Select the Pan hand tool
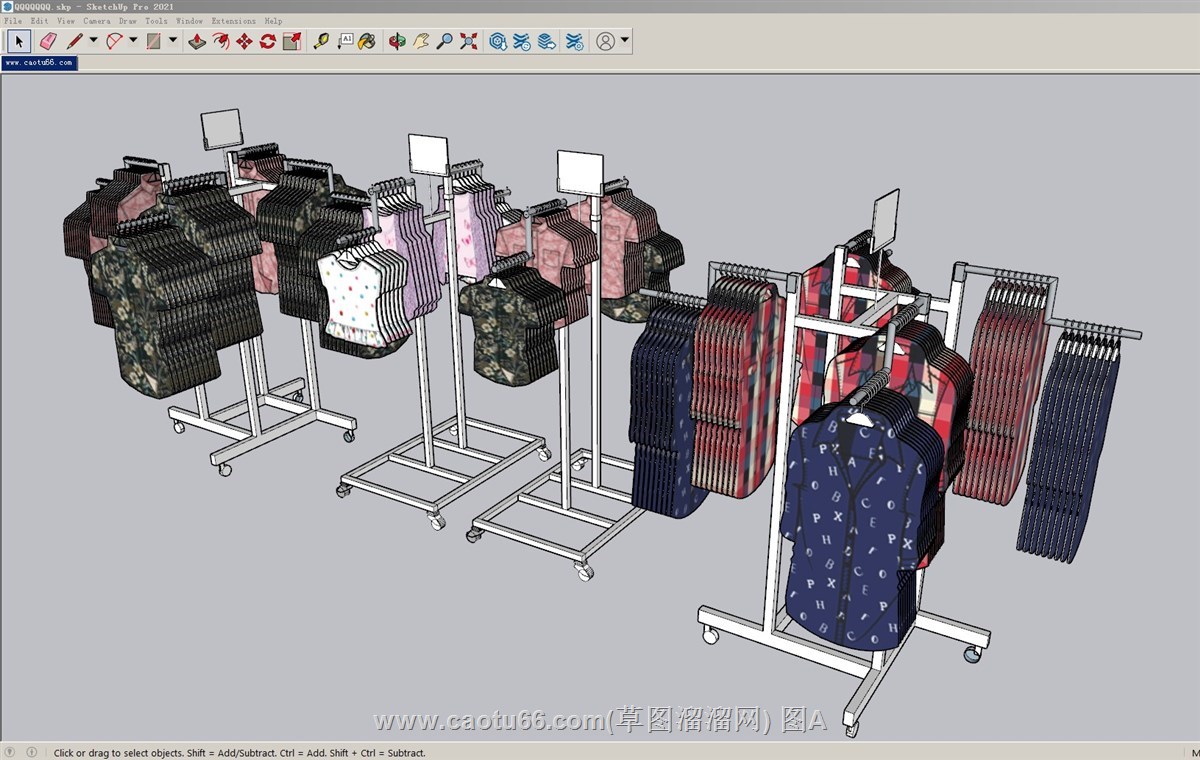This screenshot has height=760, width=1200. pyautogui.click(x=421, y=41)
